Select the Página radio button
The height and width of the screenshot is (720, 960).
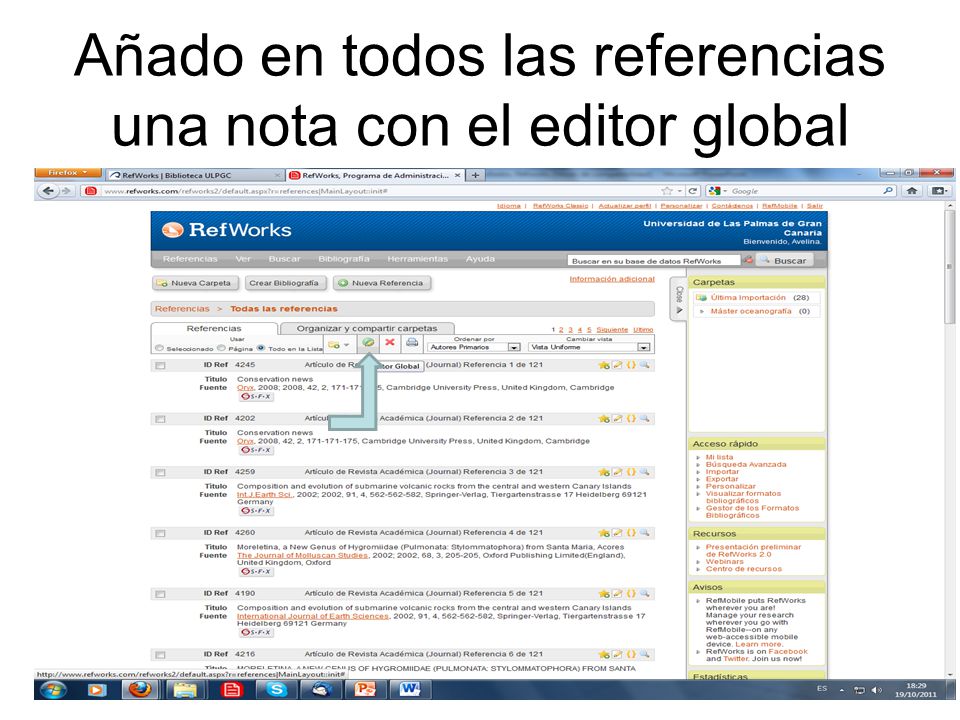[222, 348]
